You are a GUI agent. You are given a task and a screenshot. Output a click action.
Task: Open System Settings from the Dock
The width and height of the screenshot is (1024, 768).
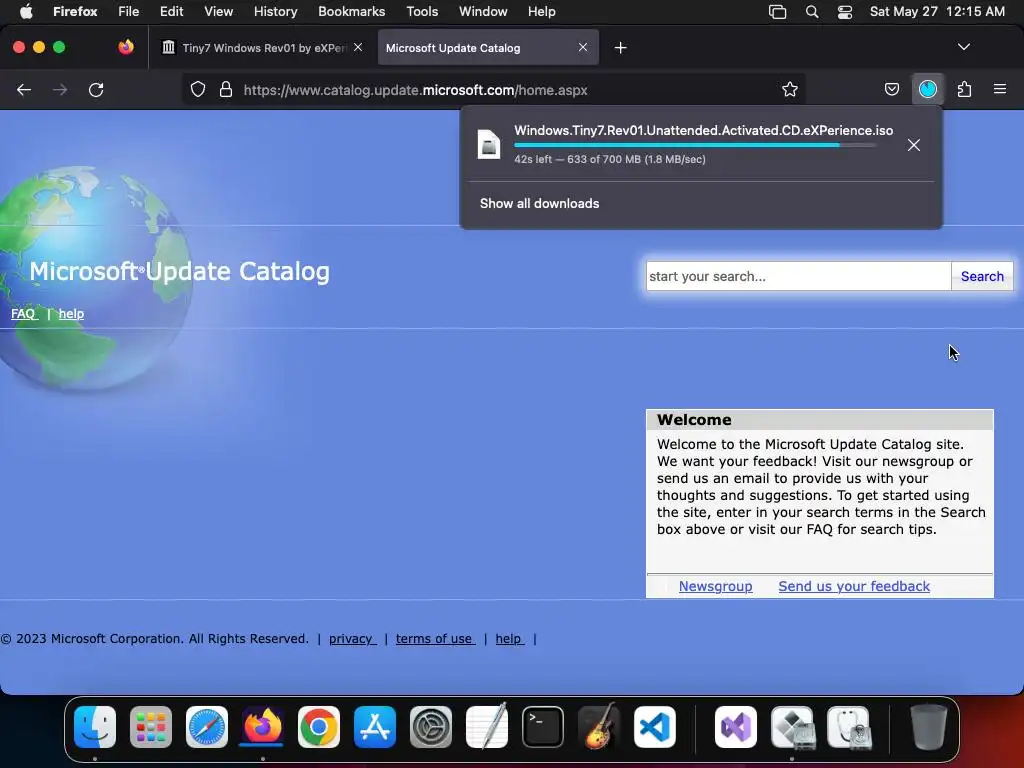tap(430, 727)
